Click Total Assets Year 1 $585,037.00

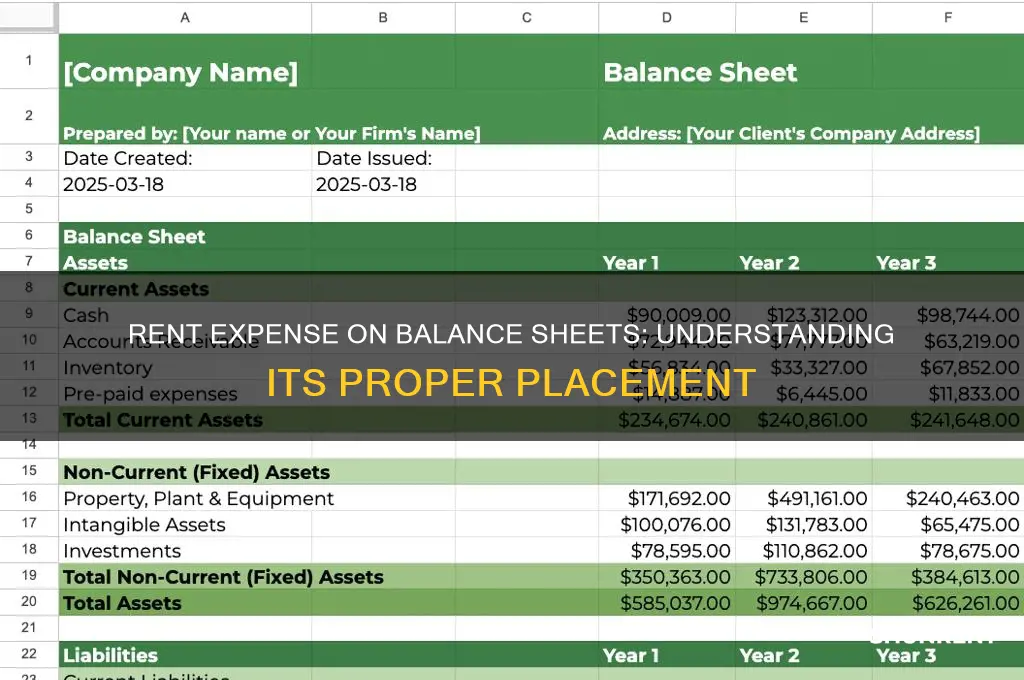pyautogui.click(x=675, y=602)
